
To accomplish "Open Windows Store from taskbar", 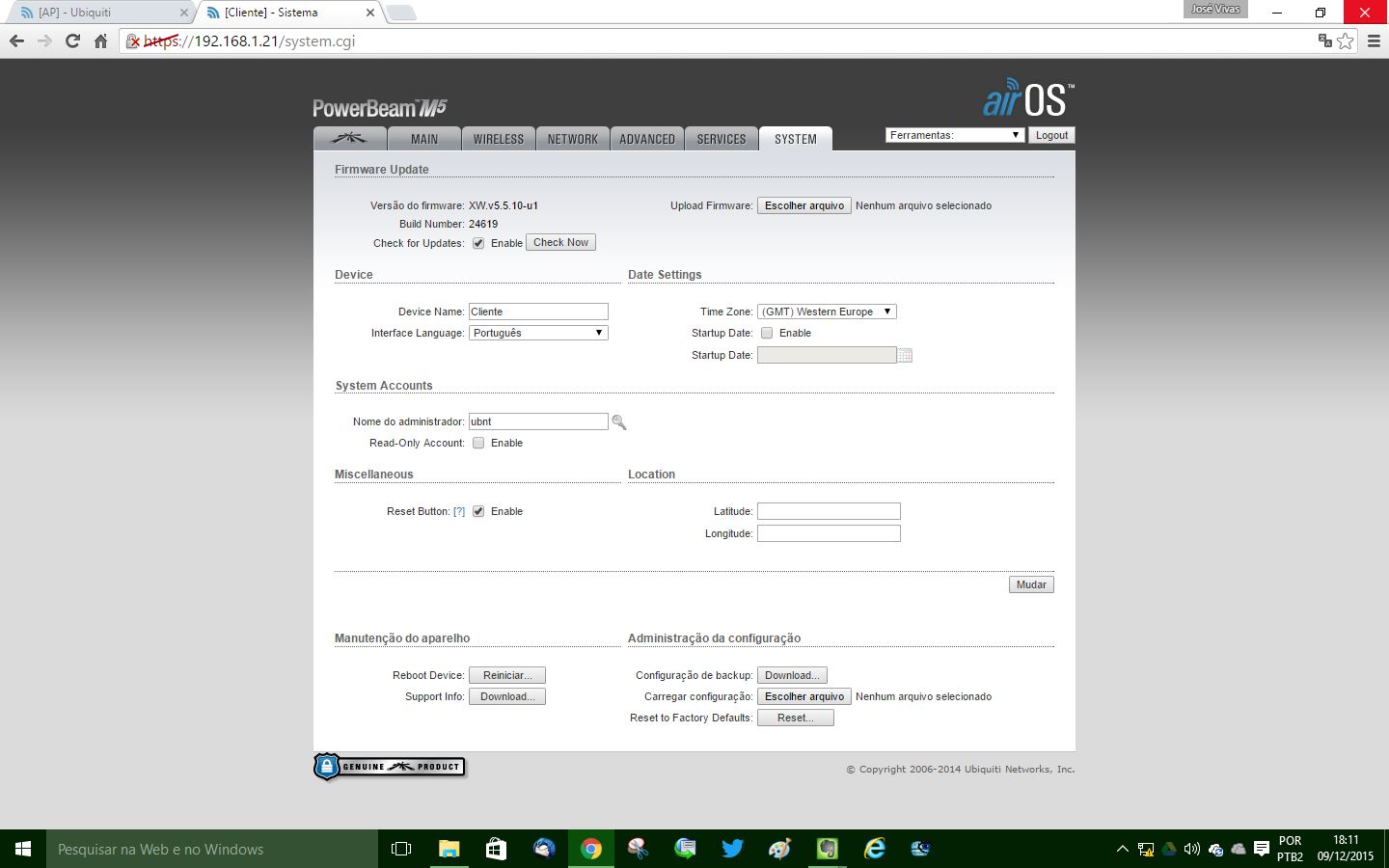I will (496, 849).
